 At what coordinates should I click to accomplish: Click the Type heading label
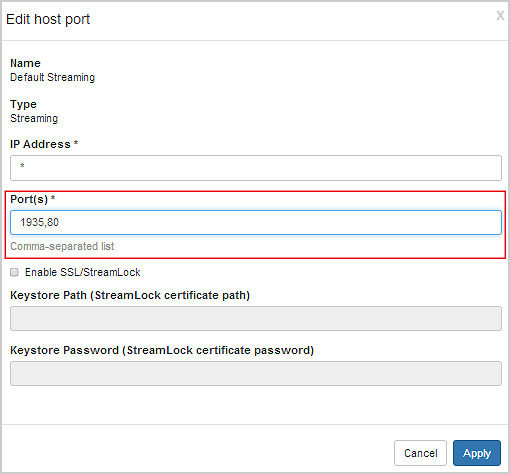point(23,104)
